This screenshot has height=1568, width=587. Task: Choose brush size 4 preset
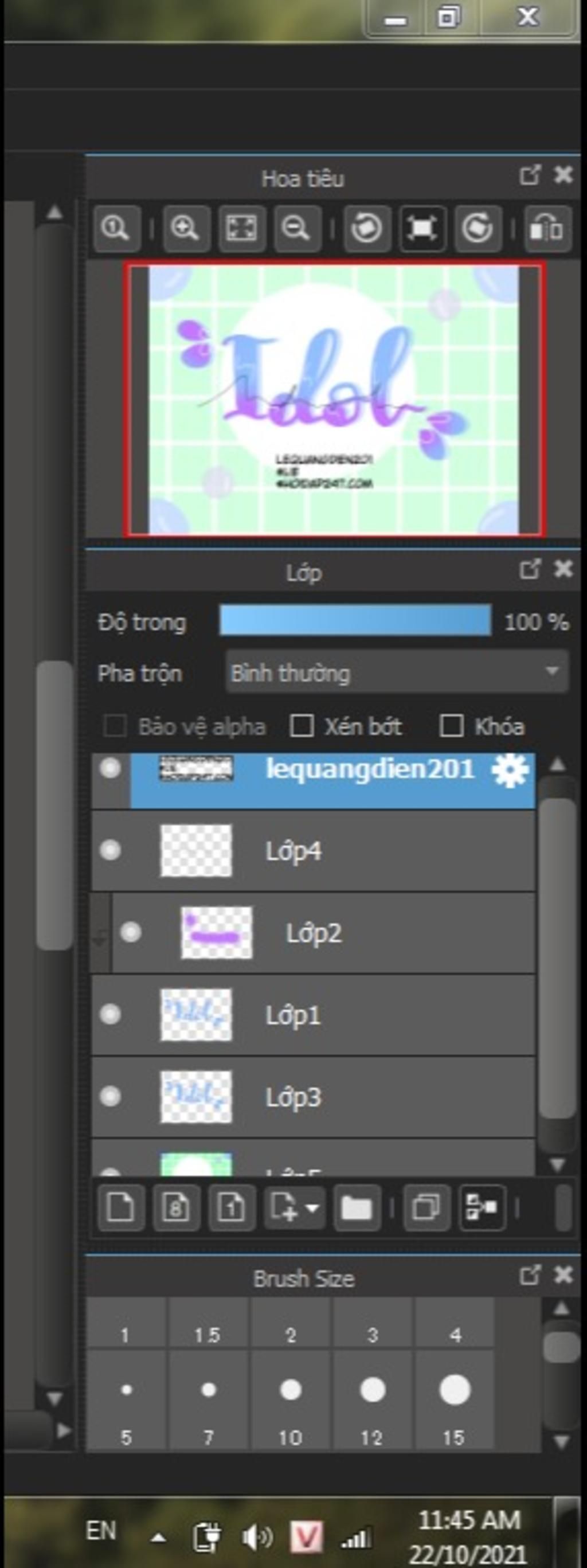455,1390
